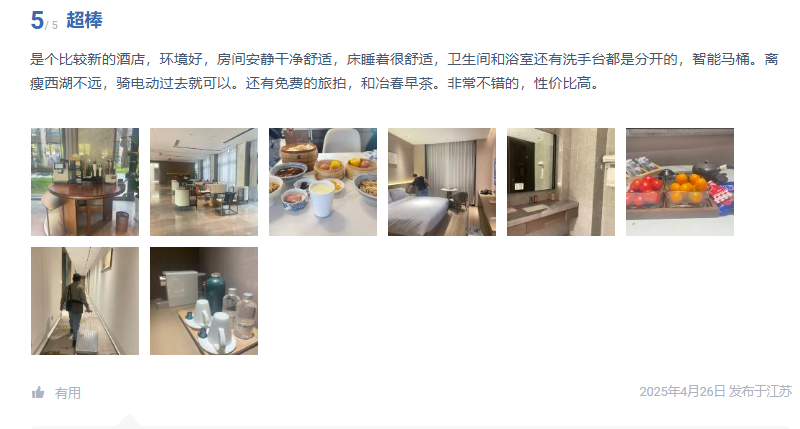
Task: Open the tomato fruit tray photo
Action: pos(680,182)
